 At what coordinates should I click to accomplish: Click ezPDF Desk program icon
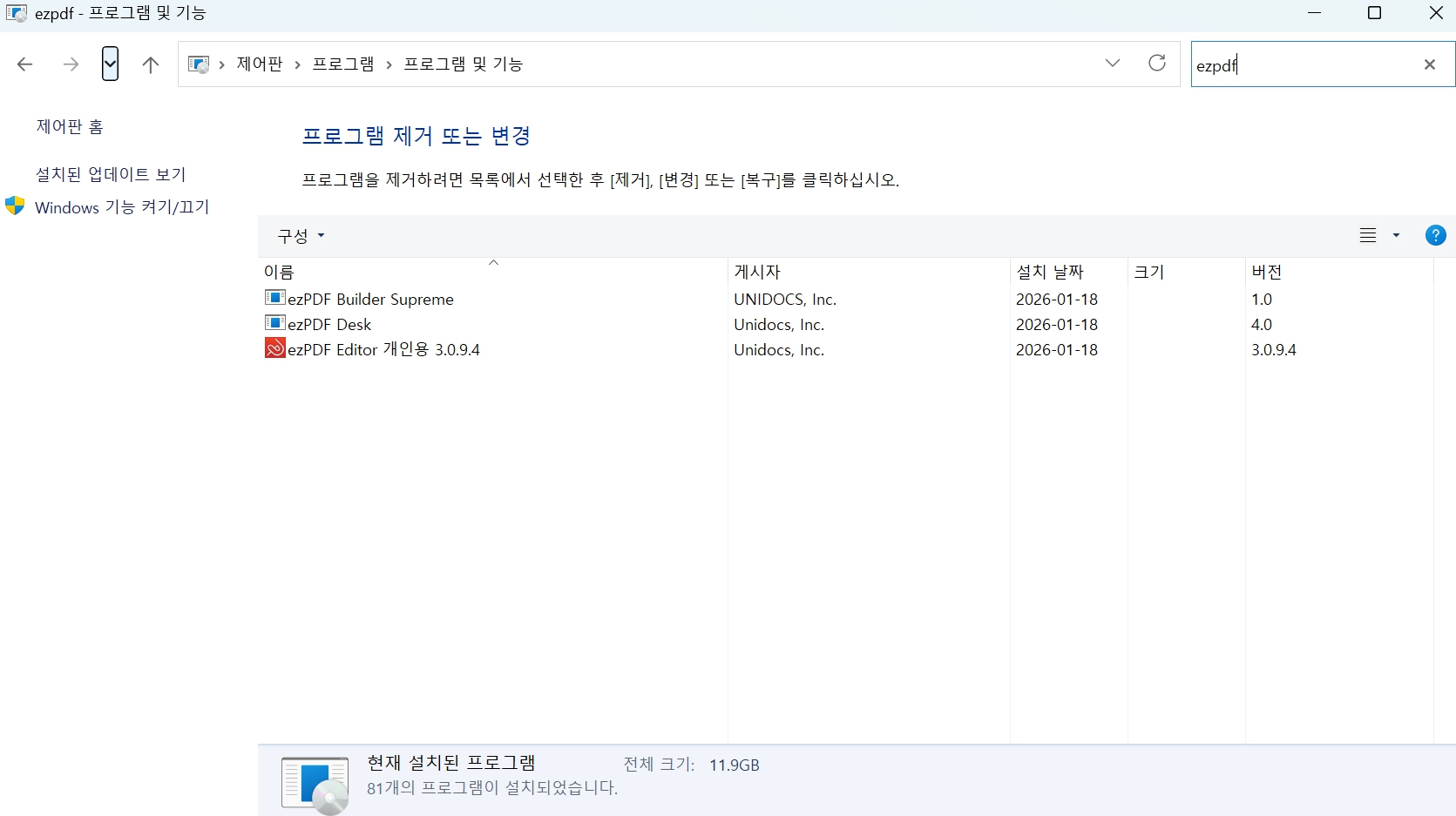click(x=275, y=323)
